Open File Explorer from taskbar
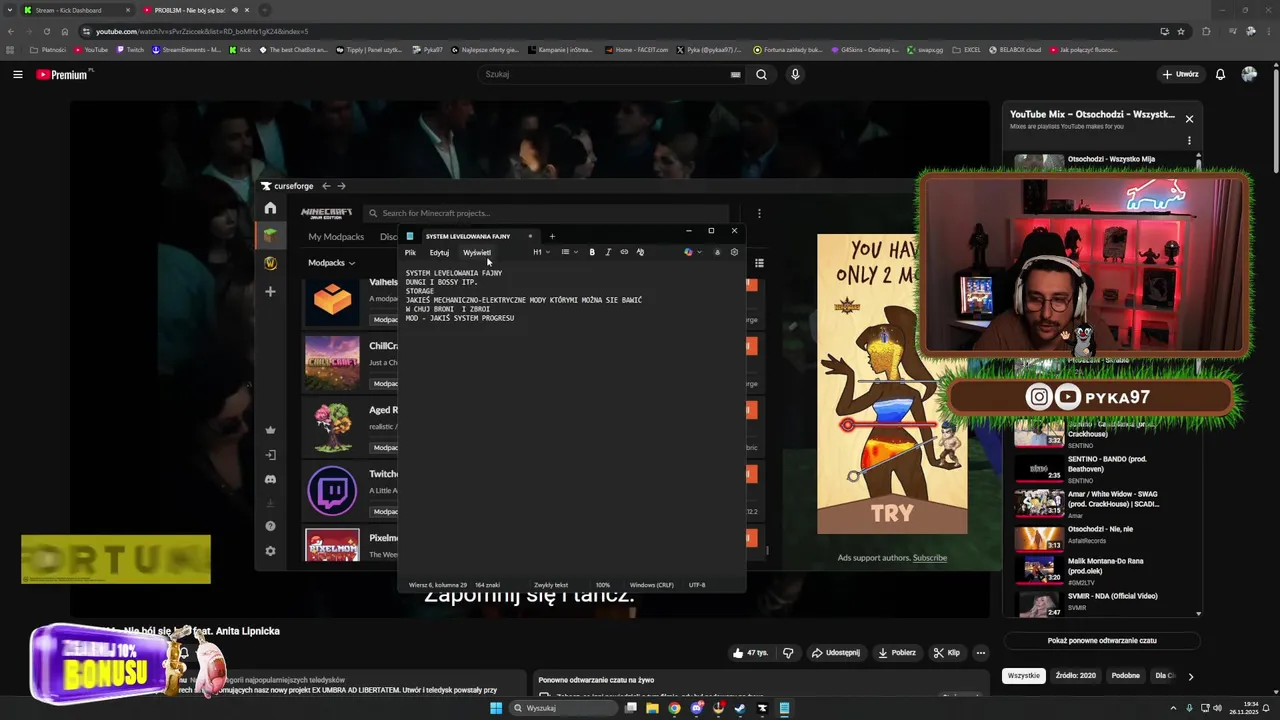 pyautogui.click(x=653, y=708)
